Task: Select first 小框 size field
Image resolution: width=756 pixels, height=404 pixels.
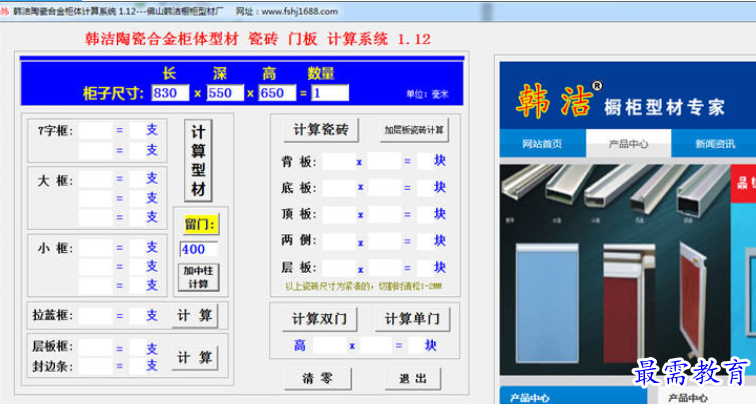Action: [95, 248]
